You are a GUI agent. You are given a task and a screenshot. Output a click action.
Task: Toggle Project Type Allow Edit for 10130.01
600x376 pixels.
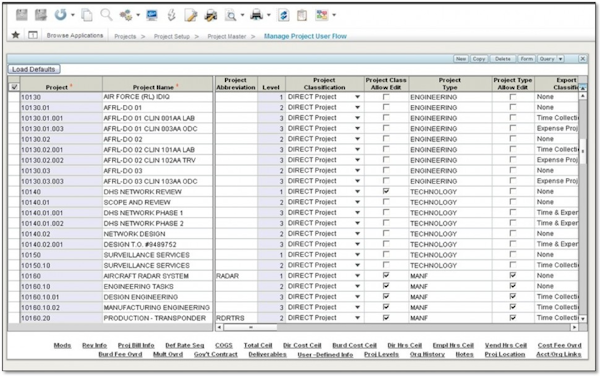[x=513, y=107]
